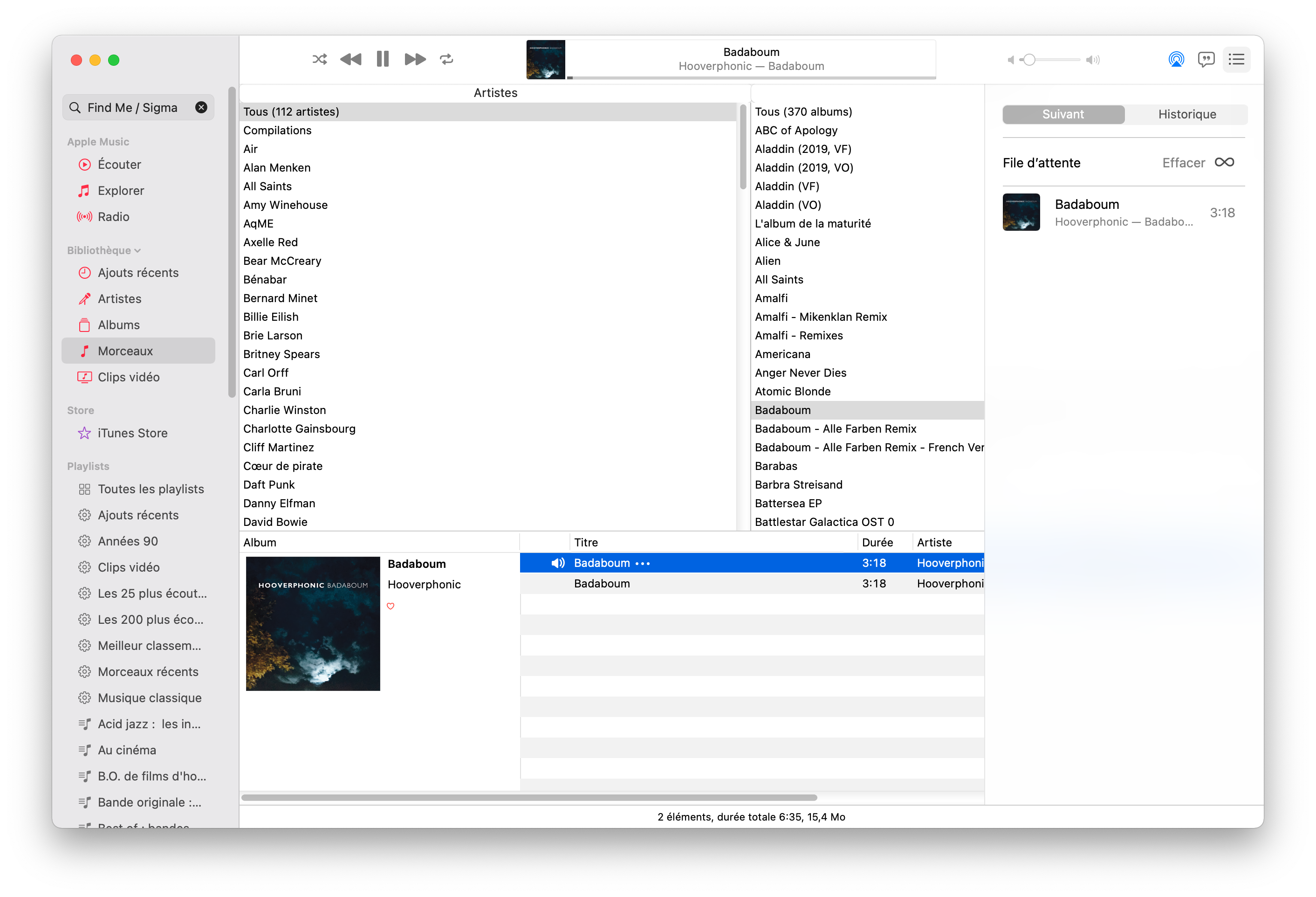Open Clips vidéo in the library
The height and width of the screenshot is (897, 1316).
click(x=138, y=377)
